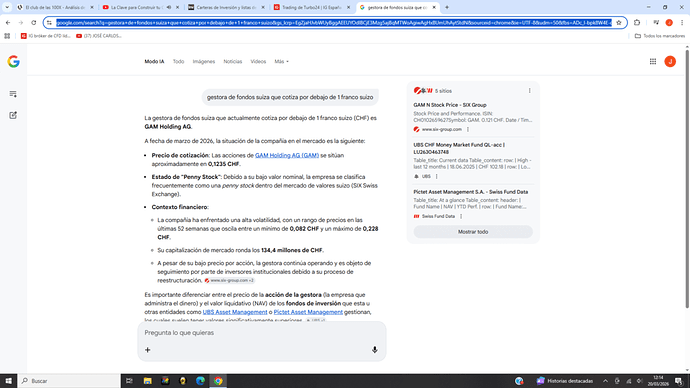Open the volume icon in the system tray
Screen dimensions: 690x388
639,381
